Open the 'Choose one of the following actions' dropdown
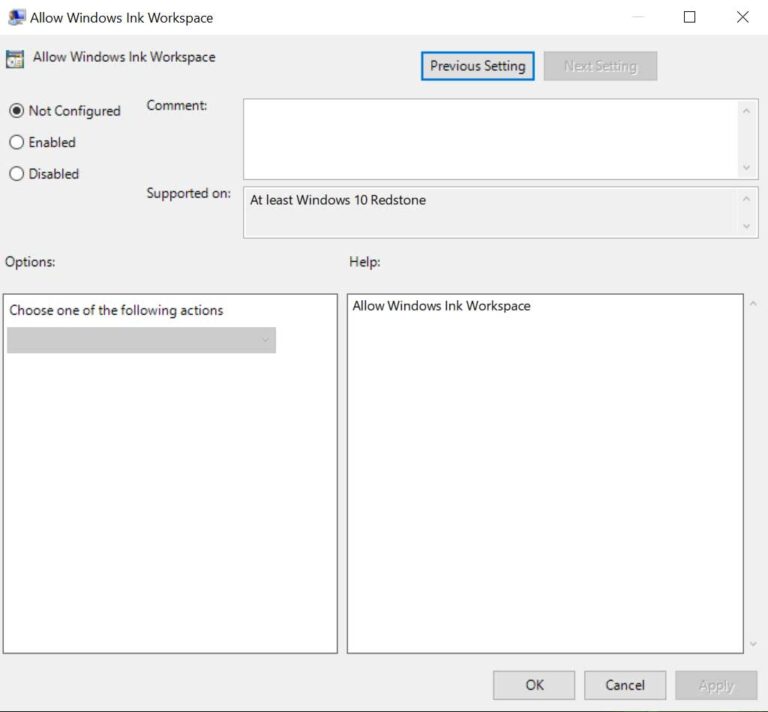768x712 pixels. click(142, 340)
